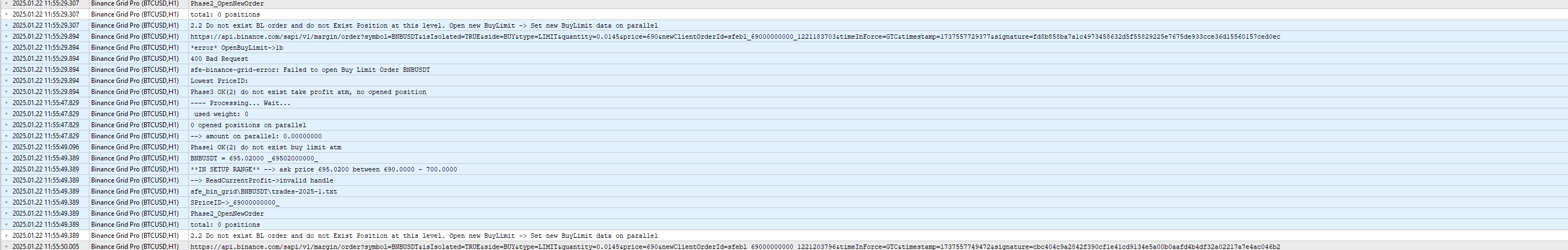Click the timestamp cell of the '400 Bad Request' row
This screenshot has width=1568, height=250.
[46, 59]
